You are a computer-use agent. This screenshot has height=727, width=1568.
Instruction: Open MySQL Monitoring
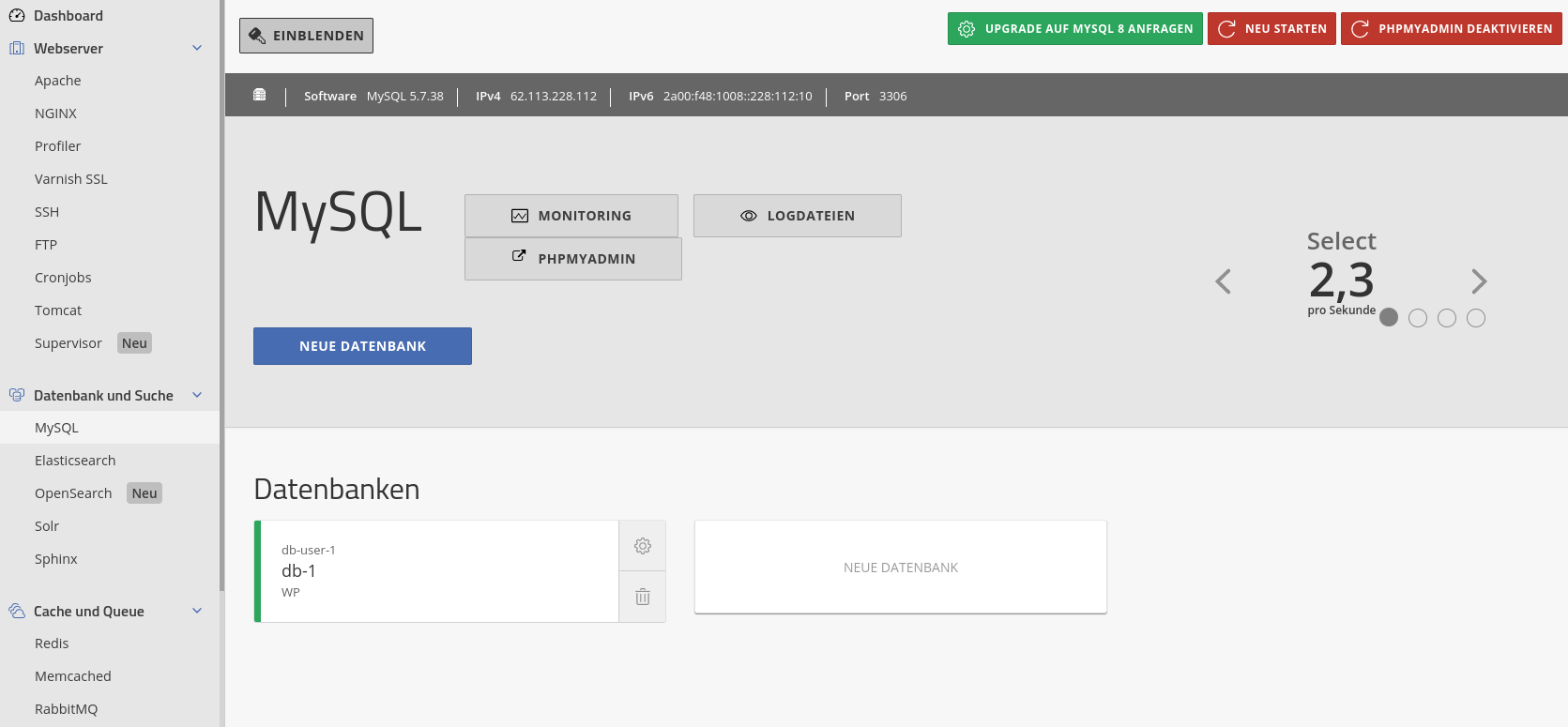(571, 216)
